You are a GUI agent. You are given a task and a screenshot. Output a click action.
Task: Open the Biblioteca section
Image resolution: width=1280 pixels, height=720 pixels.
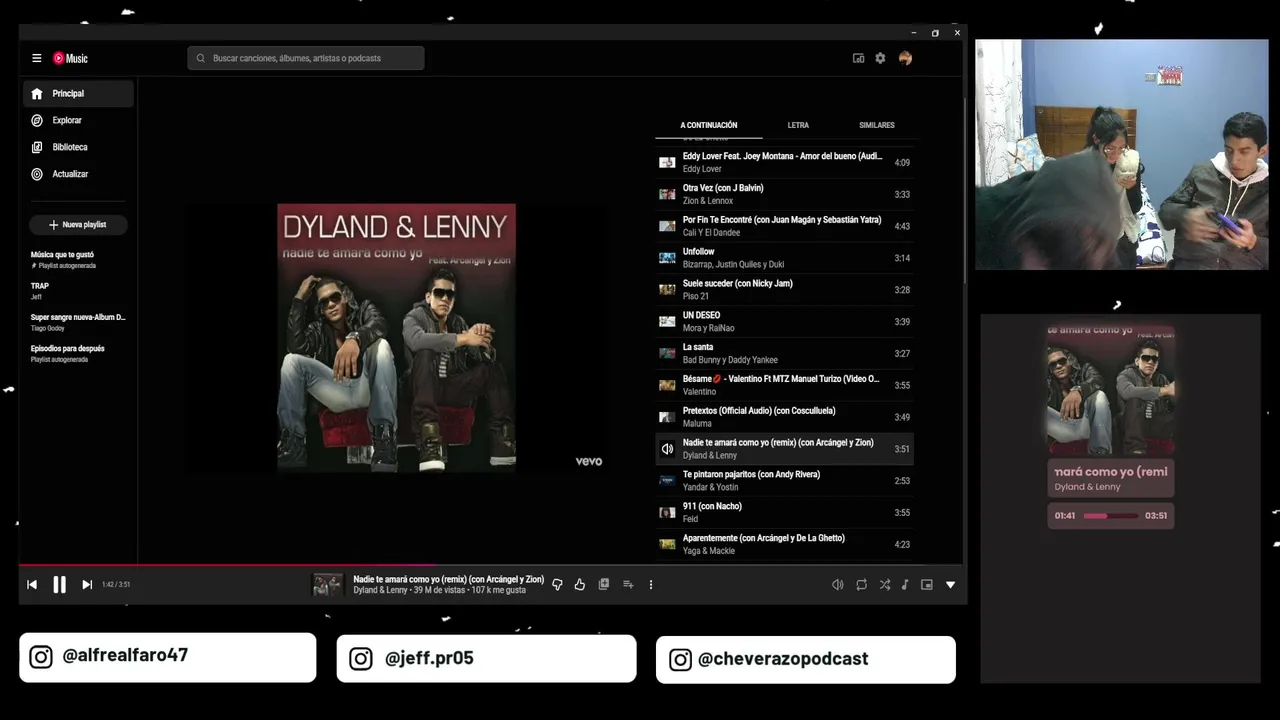[x=78, y=147]
